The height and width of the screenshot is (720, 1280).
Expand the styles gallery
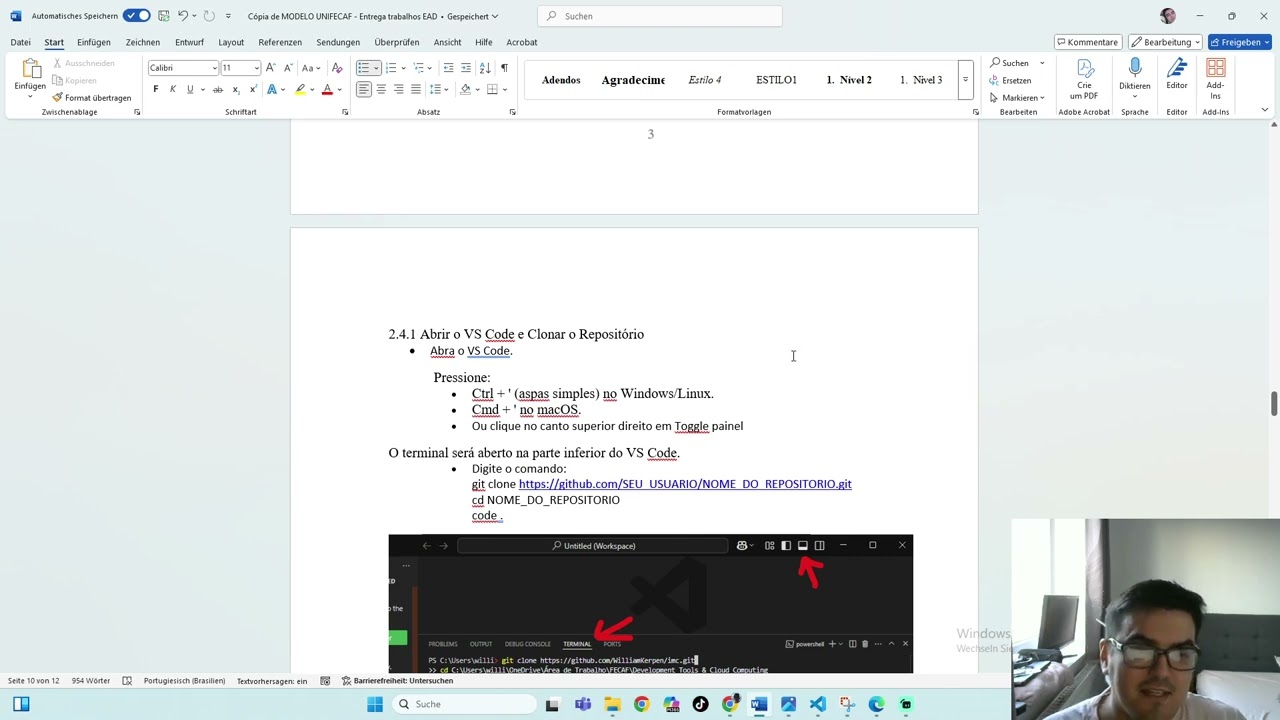965,80
